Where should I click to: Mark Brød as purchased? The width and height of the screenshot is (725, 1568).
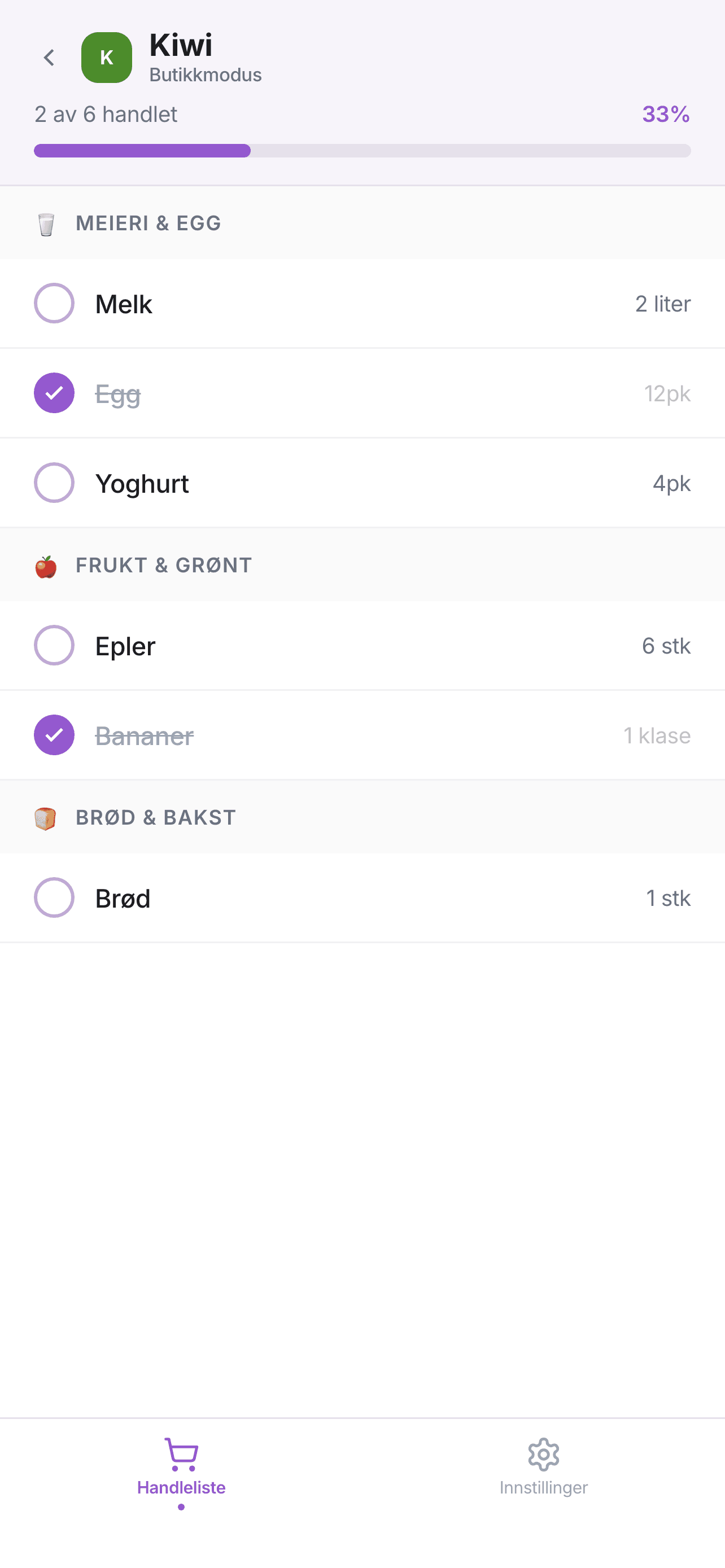(54, 897)
